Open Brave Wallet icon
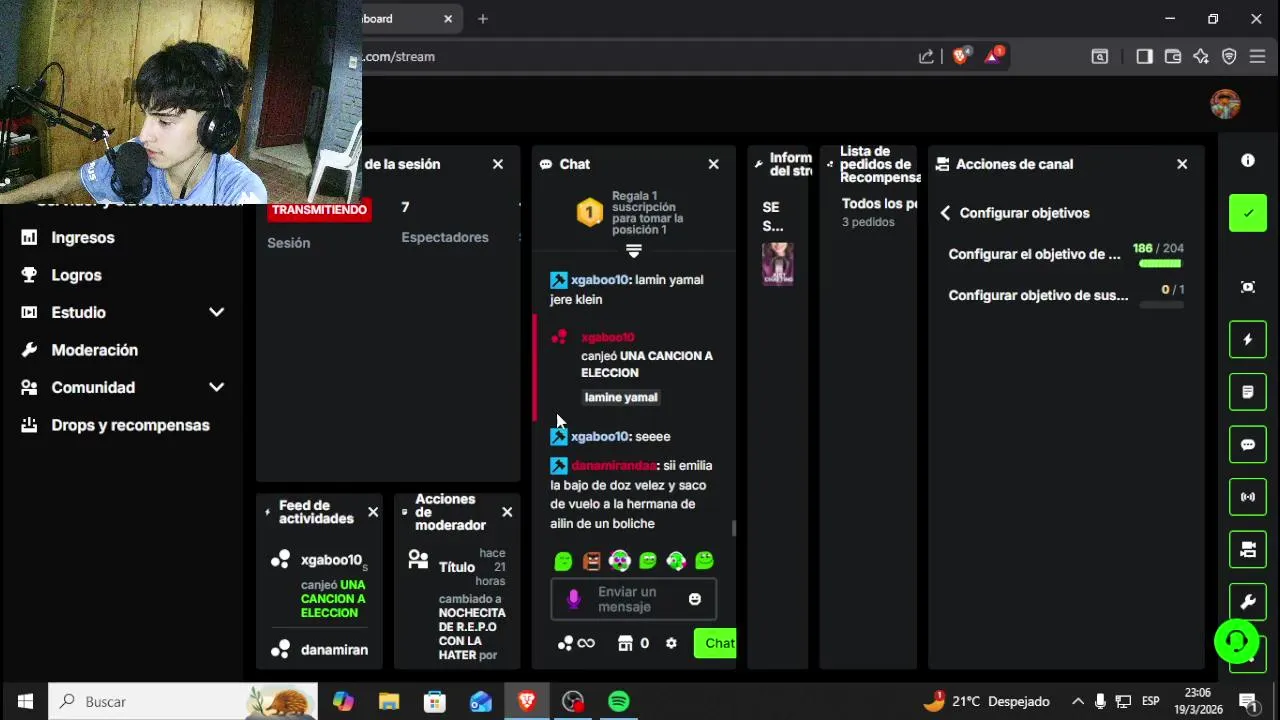 click(1173, 57)
